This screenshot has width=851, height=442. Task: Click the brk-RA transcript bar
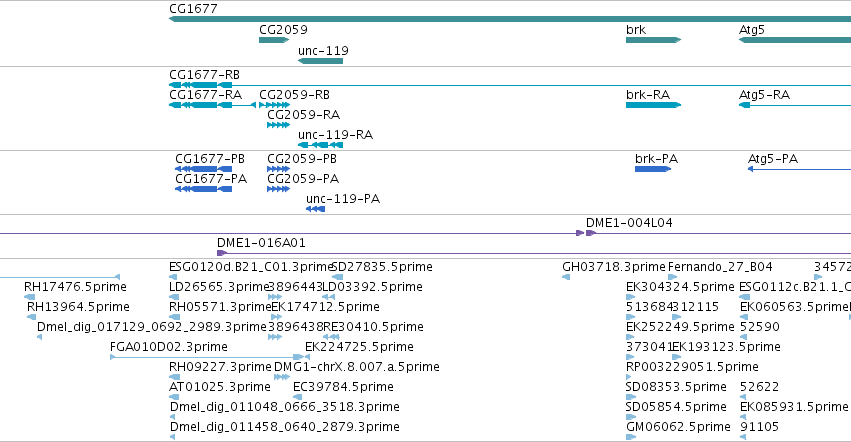[x=653, y=105]
